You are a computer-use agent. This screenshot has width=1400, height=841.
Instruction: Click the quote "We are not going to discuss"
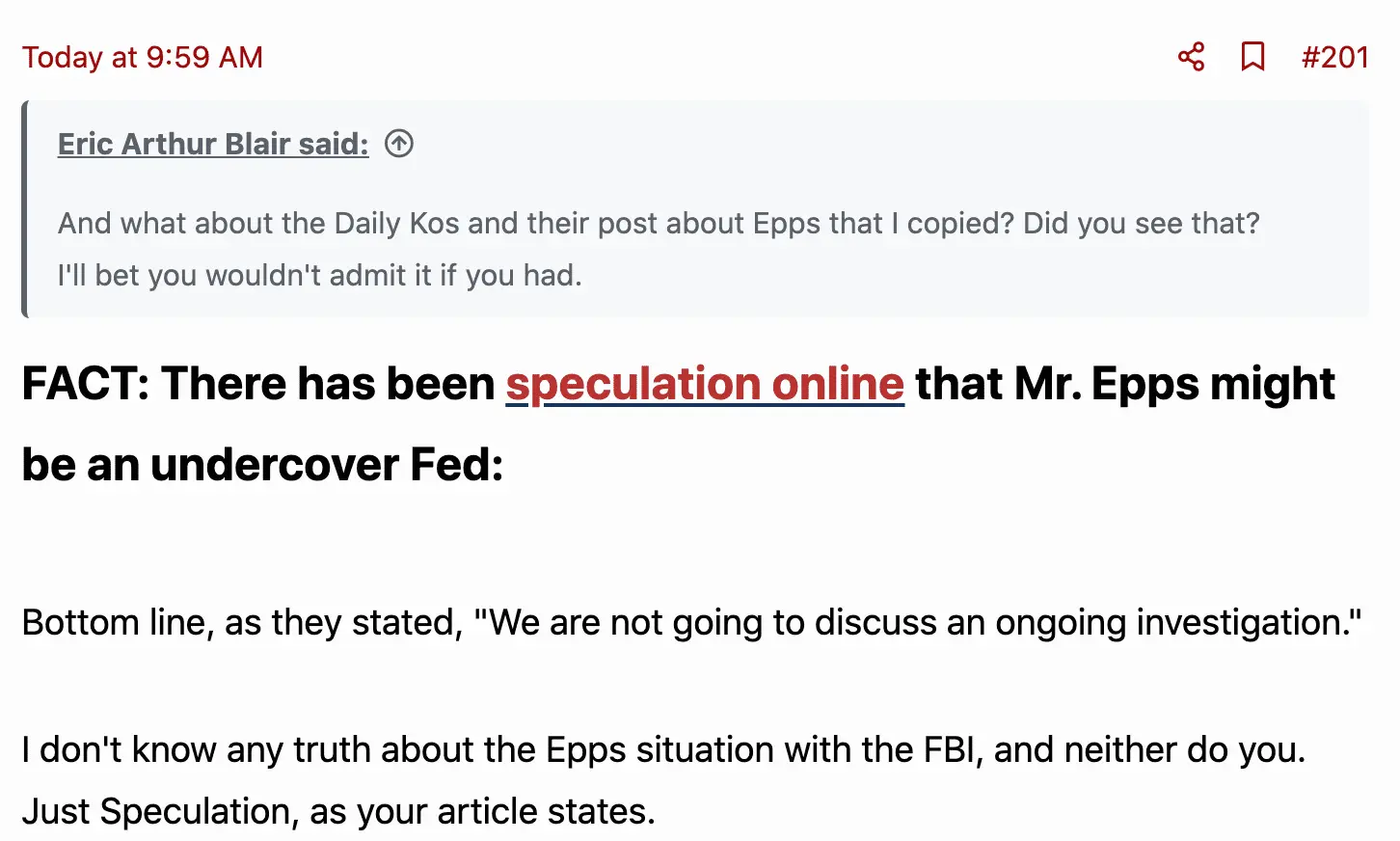[x=917, y=623]
